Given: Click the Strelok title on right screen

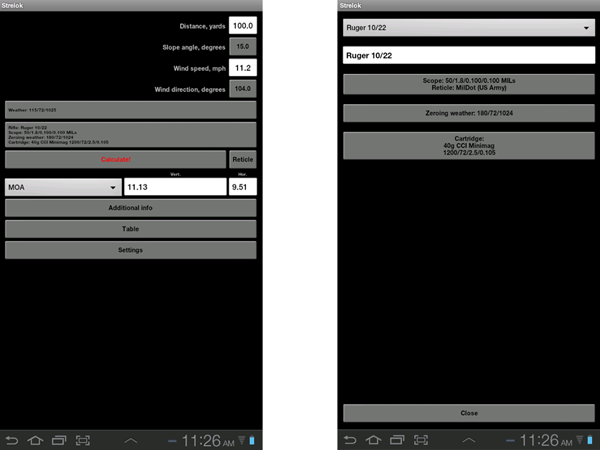Looking at the screenshot, I should (351, 5).
